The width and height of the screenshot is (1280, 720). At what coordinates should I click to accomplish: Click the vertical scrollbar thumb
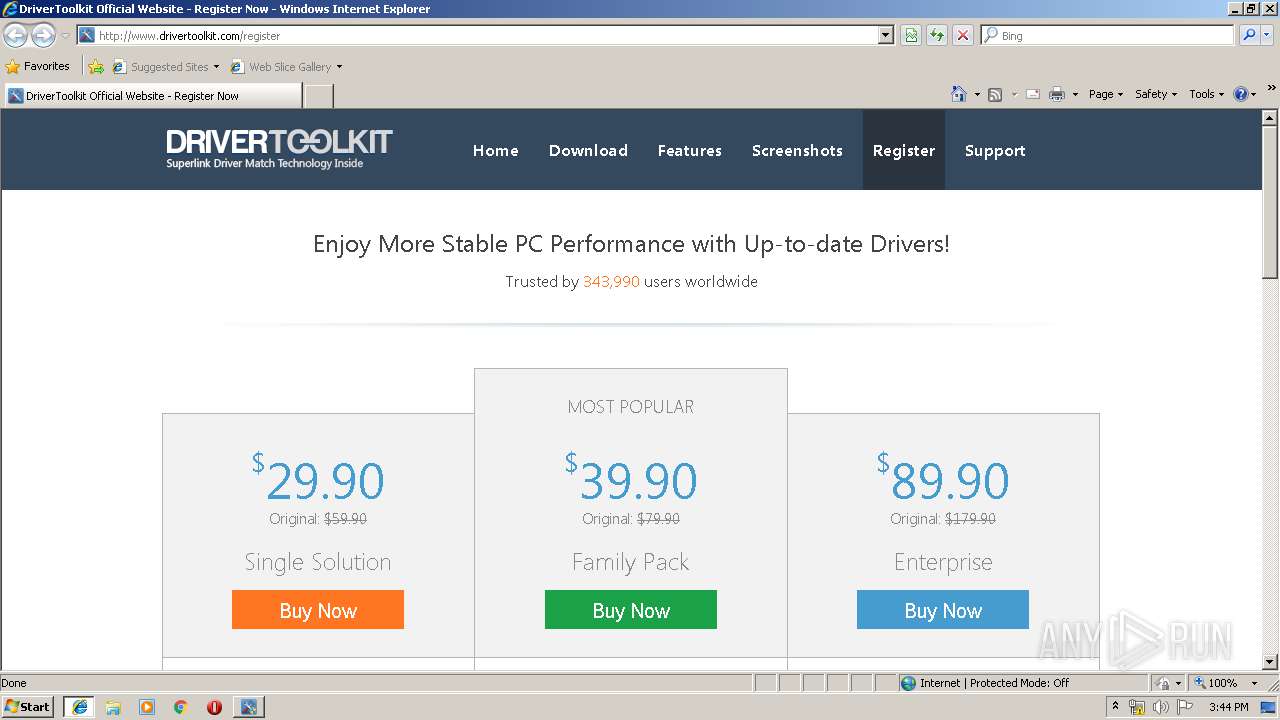[1270, 202]
